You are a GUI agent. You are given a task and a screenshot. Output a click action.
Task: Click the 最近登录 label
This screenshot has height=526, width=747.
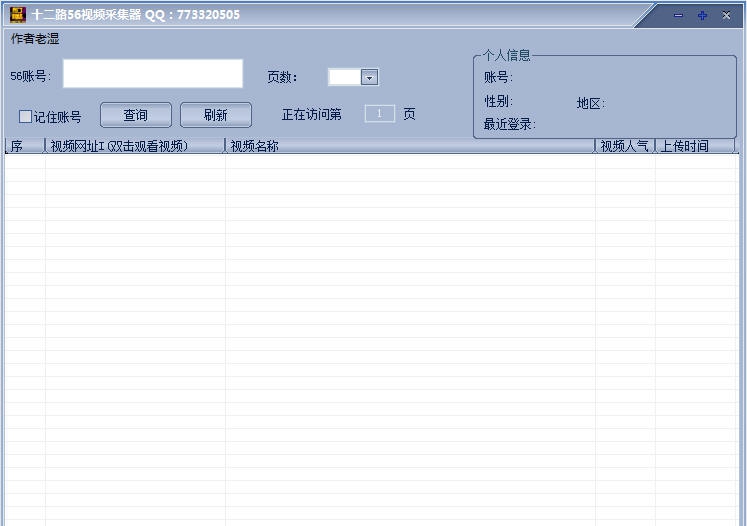click(509, 124)
